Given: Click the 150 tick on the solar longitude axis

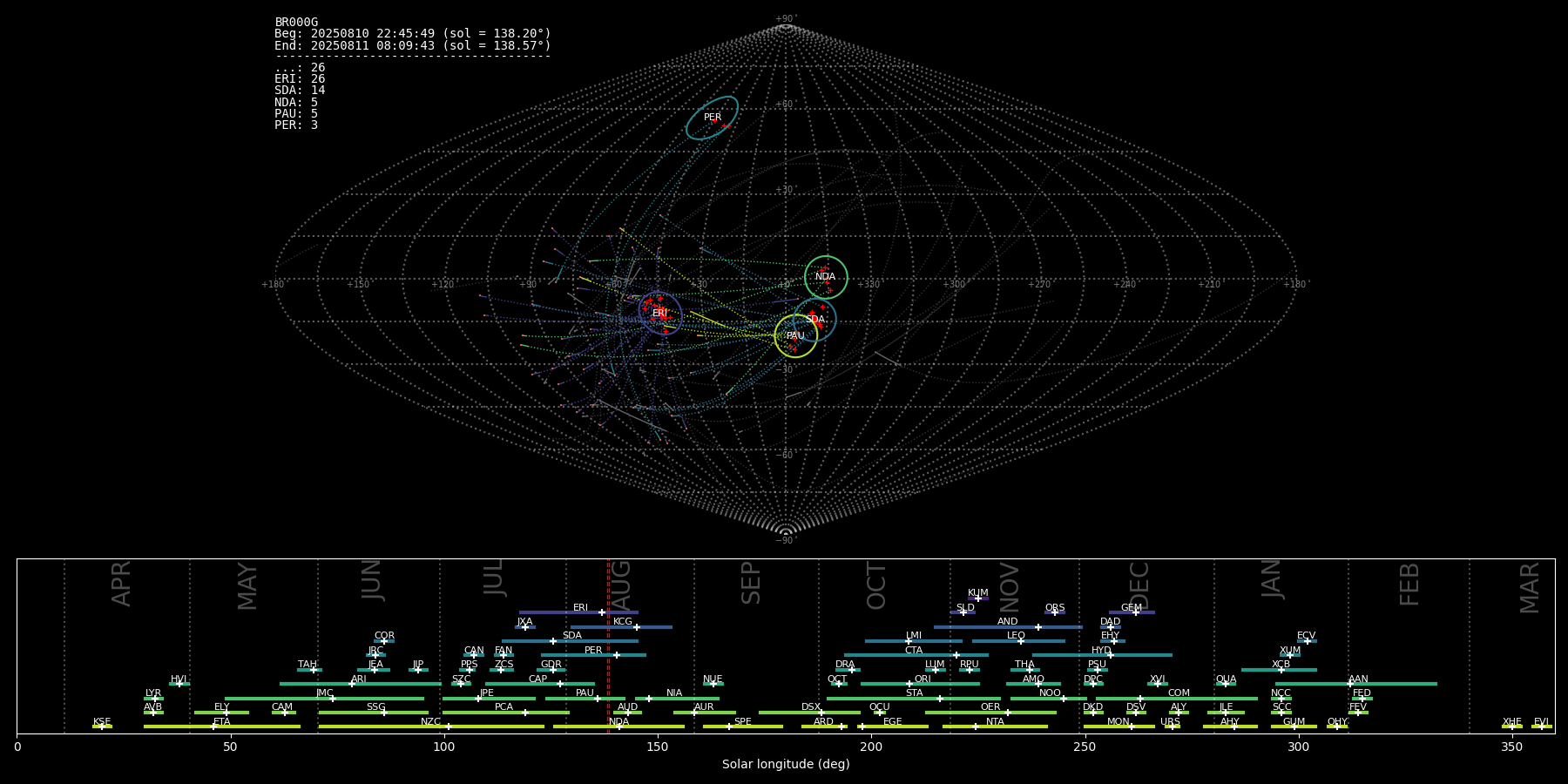Looking at the screenshot, I should (658, 747).
